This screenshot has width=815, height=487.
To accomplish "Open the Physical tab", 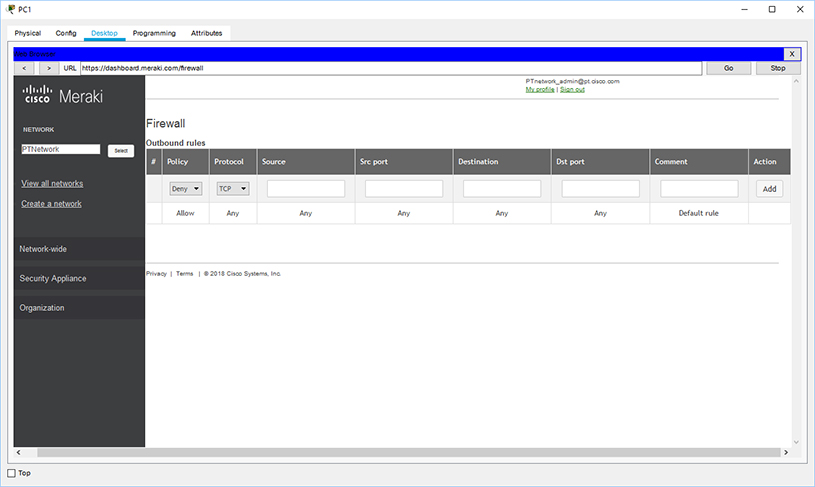I will coord(28,33).
